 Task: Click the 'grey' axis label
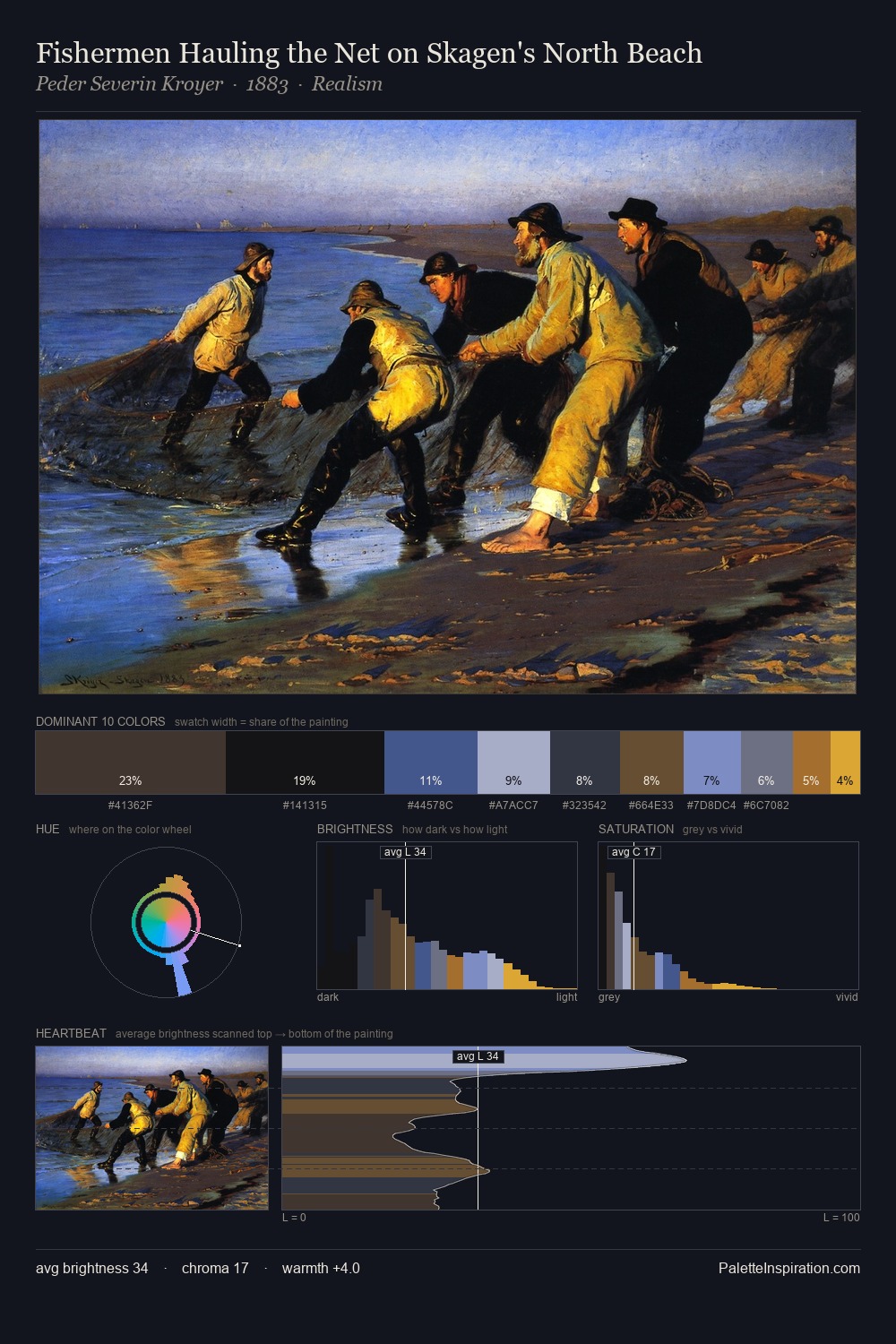609,997
